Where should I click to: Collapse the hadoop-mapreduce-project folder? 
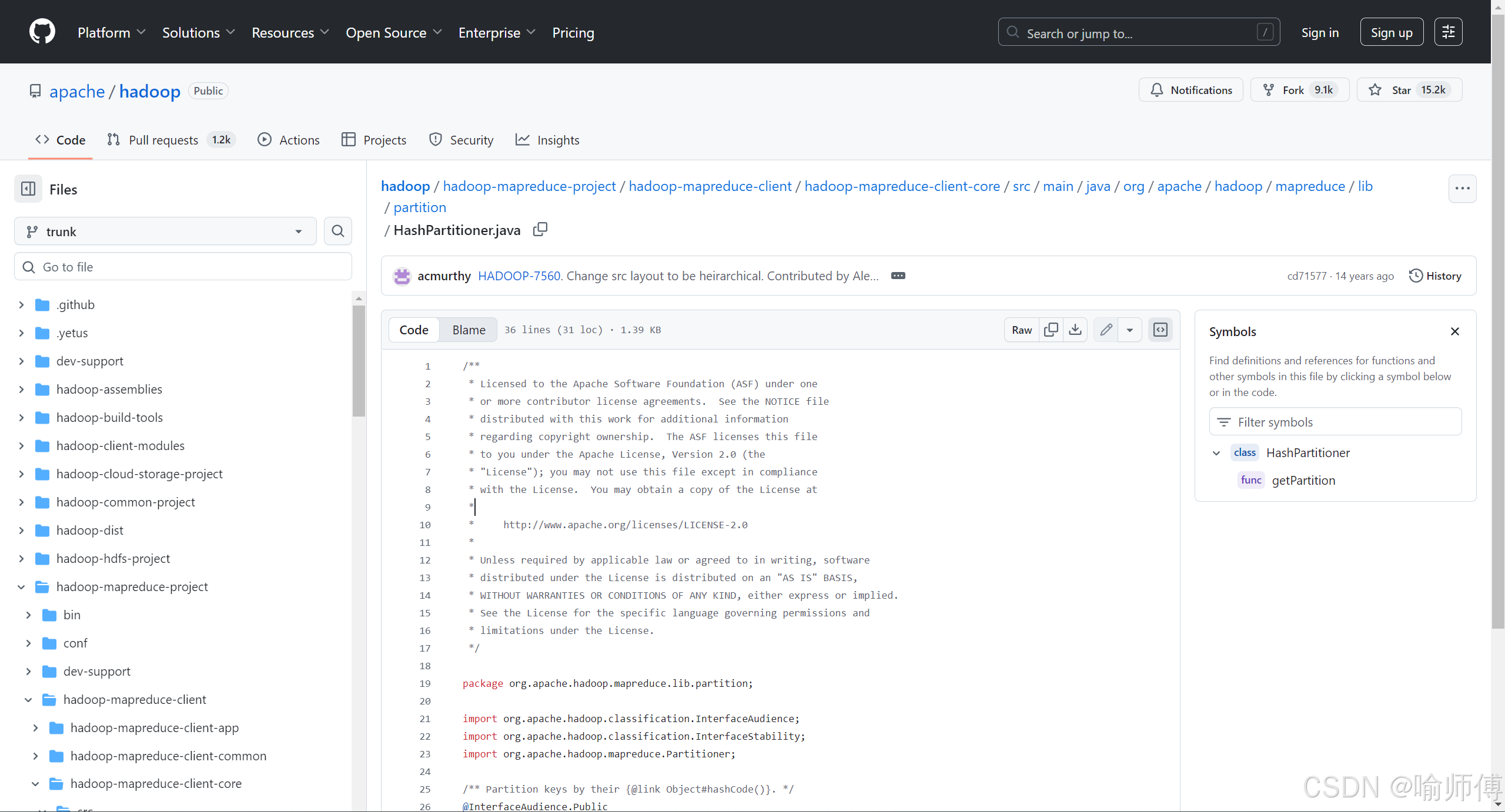tap(21, 586)
